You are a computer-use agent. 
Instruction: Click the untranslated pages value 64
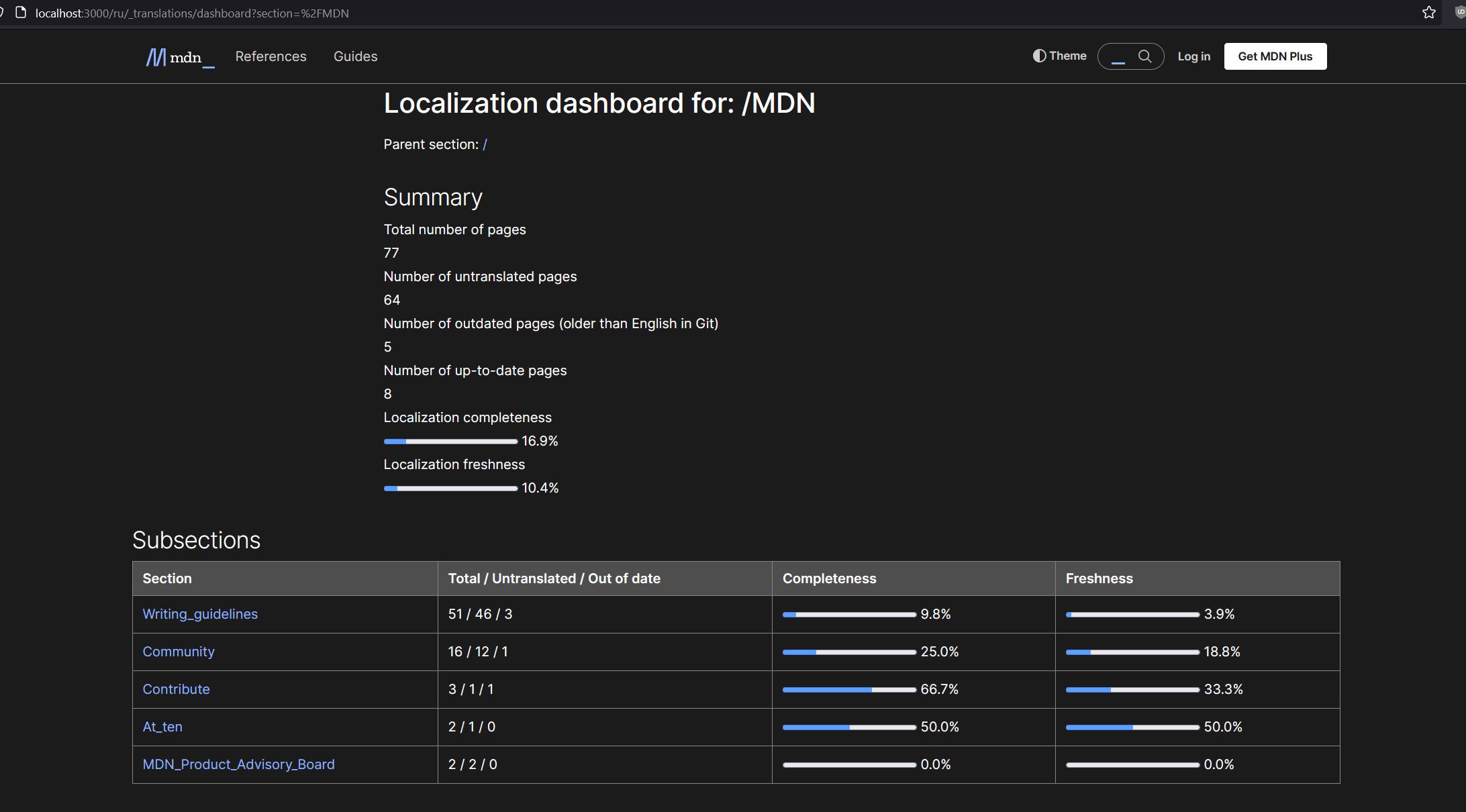click(392, 300)
